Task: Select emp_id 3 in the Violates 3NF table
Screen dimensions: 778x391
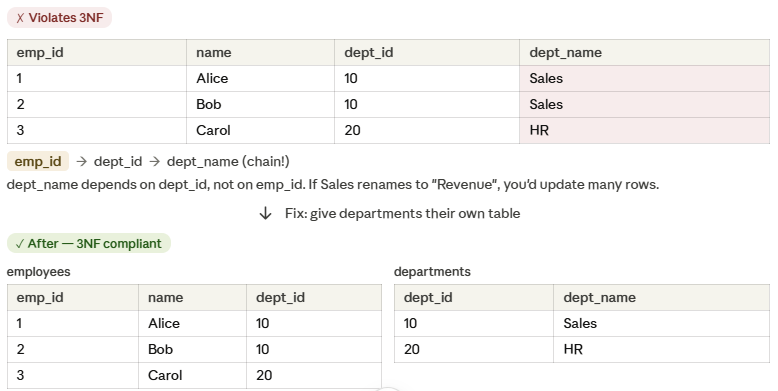Action: tap(97, 130)
